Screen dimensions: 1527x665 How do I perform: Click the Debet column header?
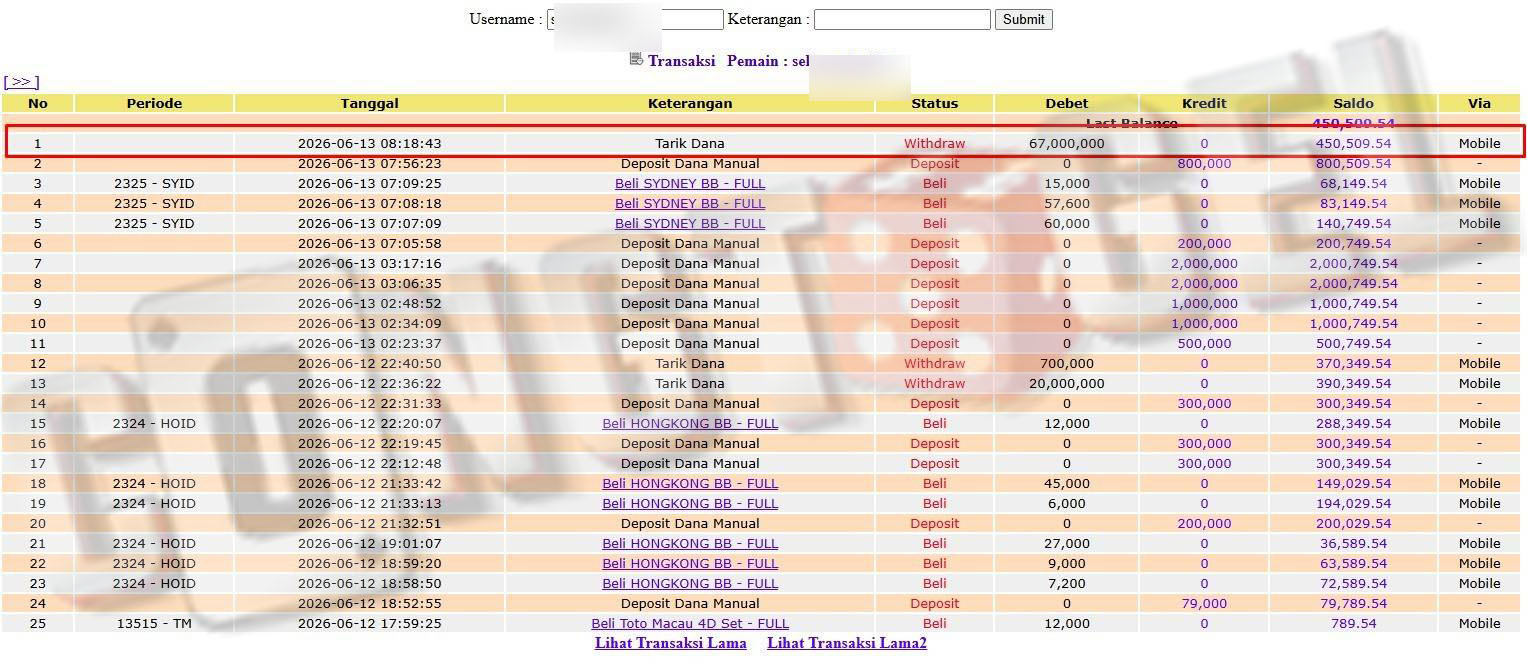[x=1066, y=103]
